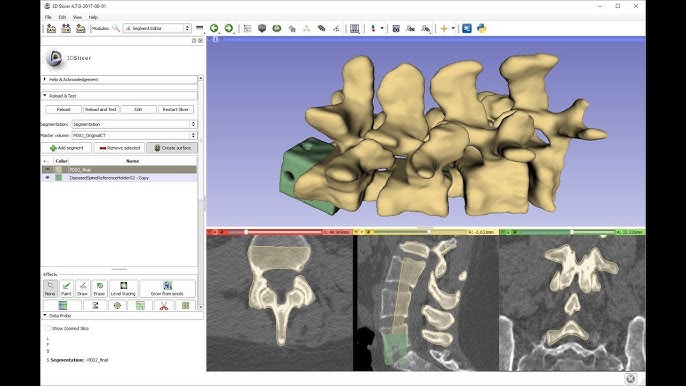Select the None effect
686x386 pixels.
click(50, 288)
